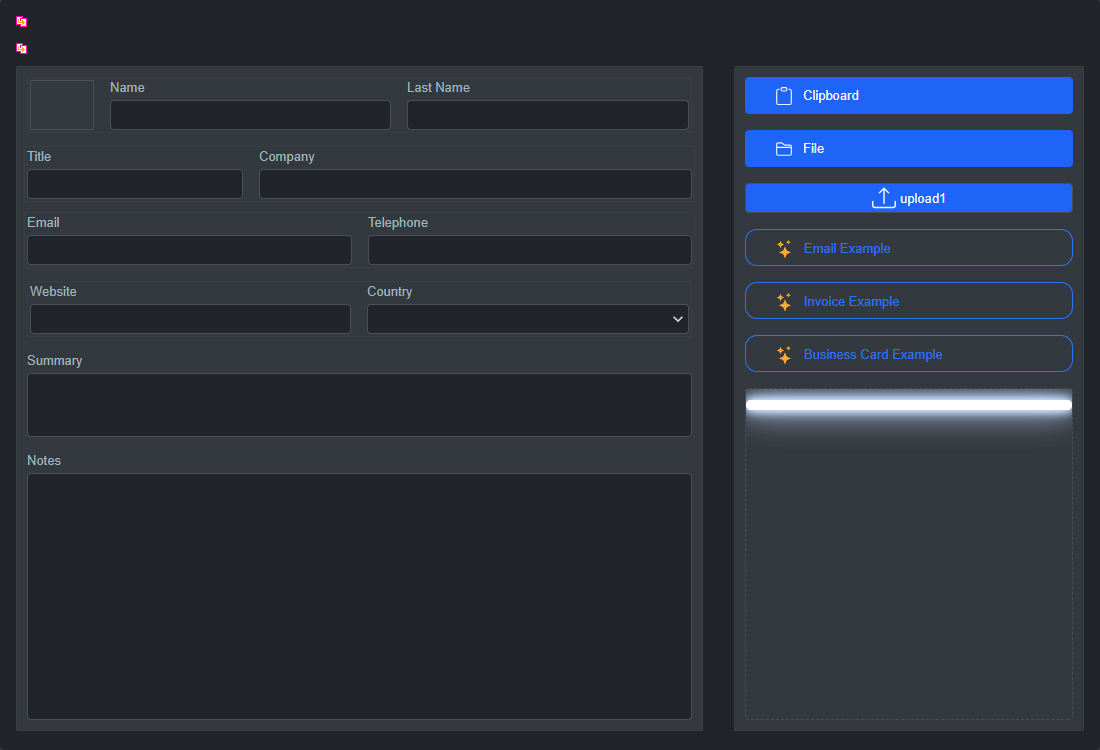
Task: Open the Country dropdown
Action: [528, 319]
